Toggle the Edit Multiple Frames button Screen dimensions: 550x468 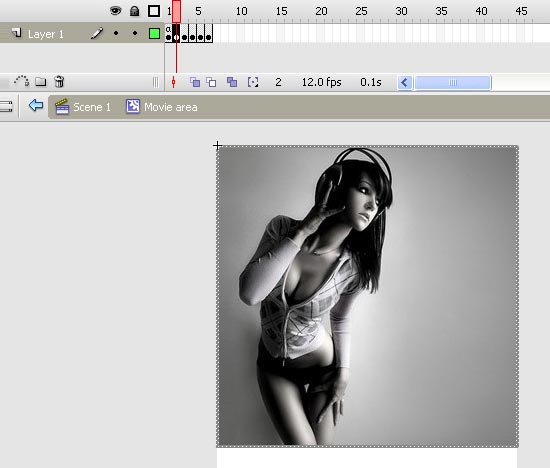pyautogui.click(x=232, y=82)
